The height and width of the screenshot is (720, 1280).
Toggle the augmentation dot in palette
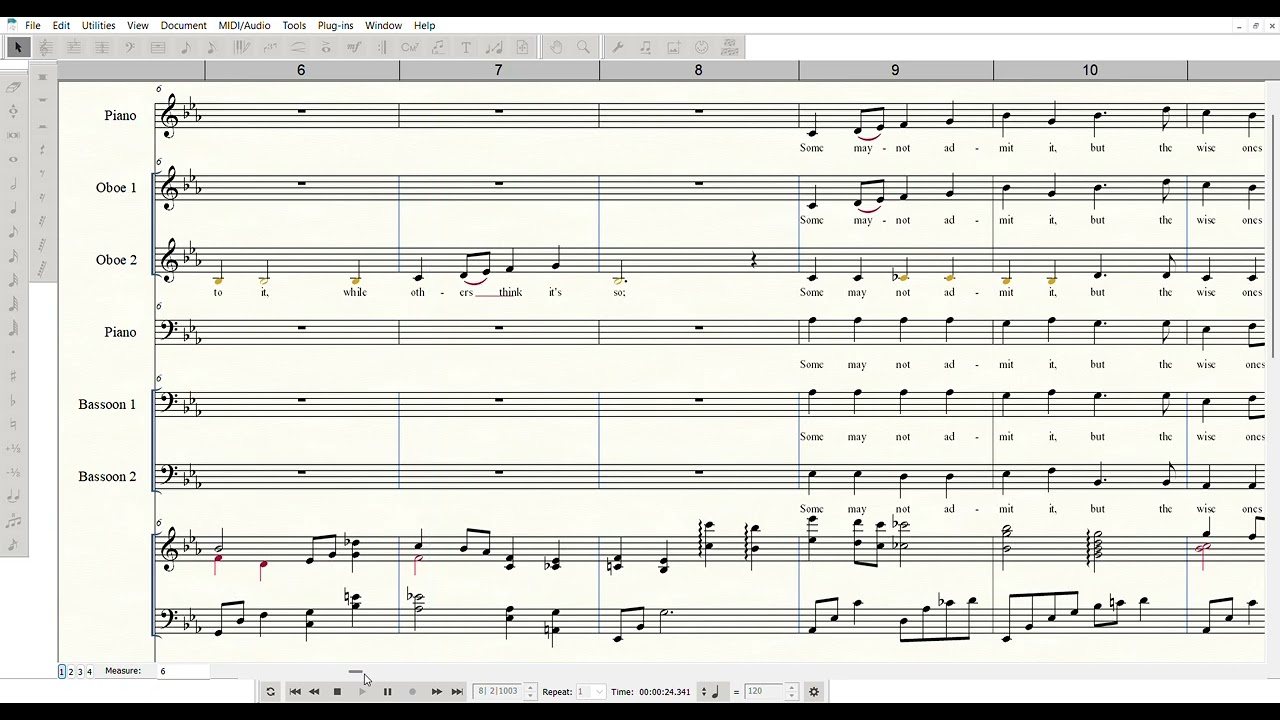point(14,352)
